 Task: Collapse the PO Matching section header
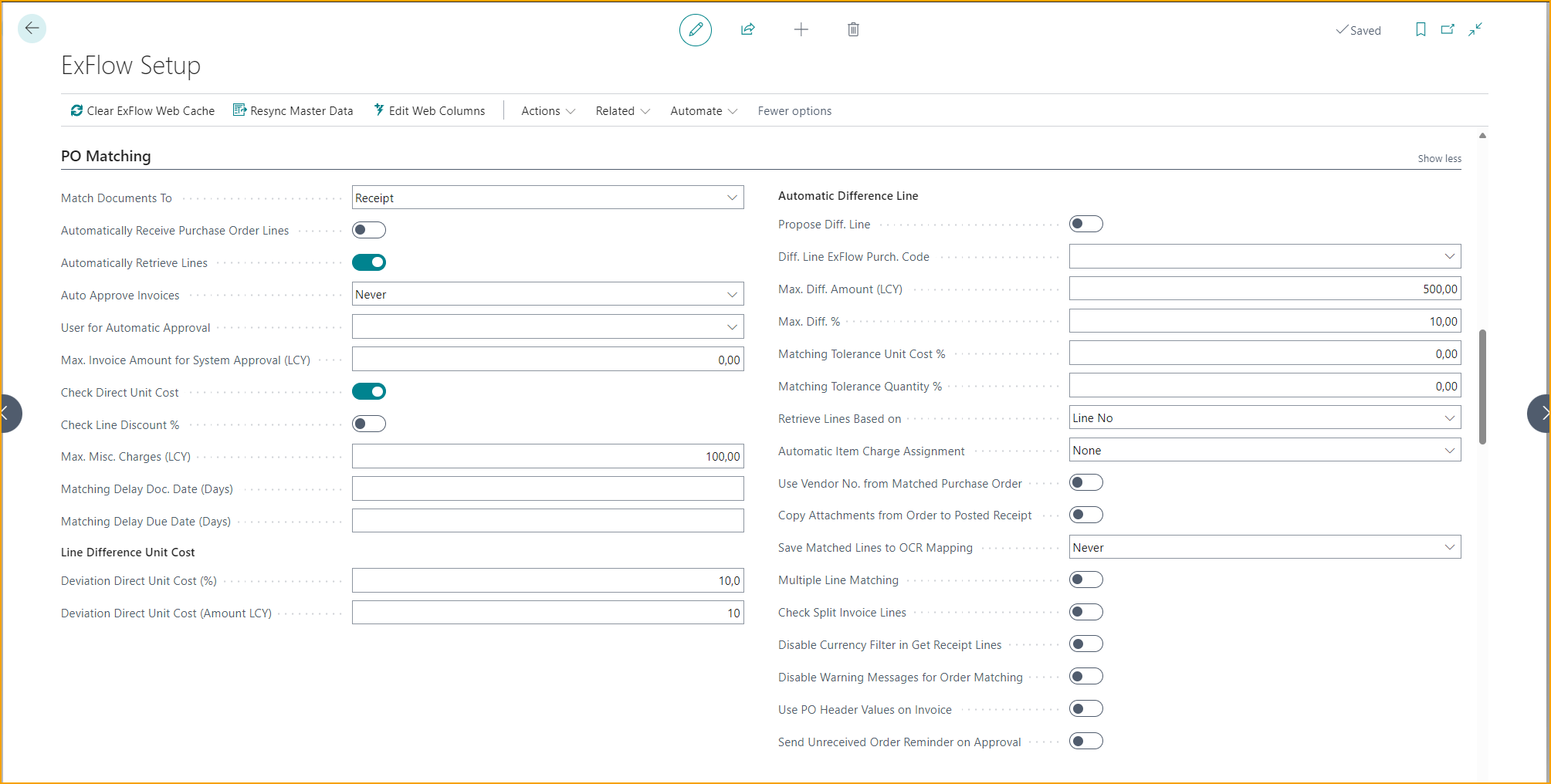[x=106, y=156]
